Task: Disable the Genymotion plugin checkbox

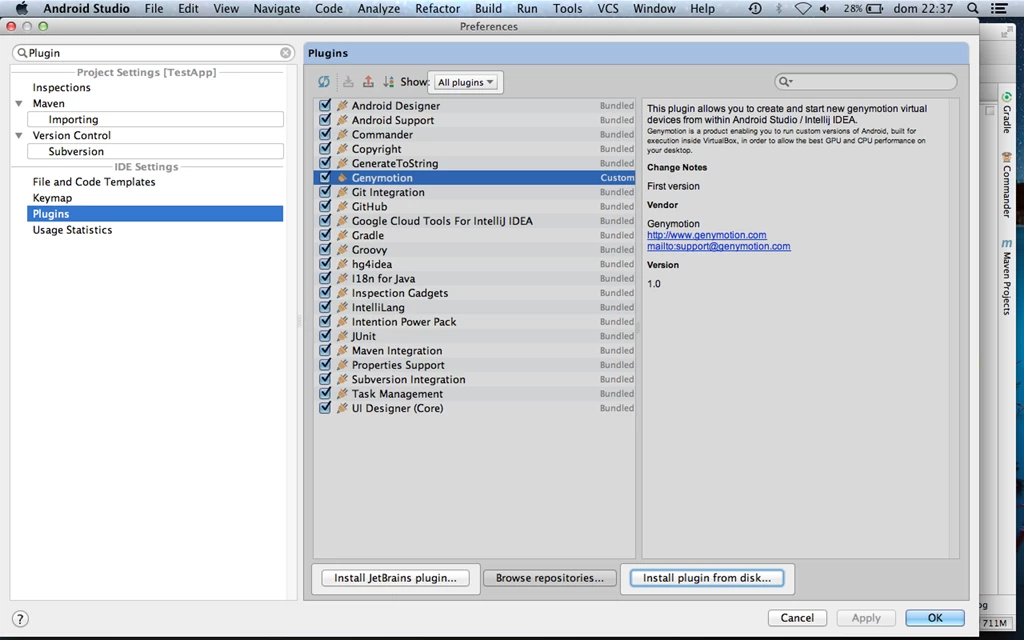Action: pyautogui.click(x=325, y=177)
